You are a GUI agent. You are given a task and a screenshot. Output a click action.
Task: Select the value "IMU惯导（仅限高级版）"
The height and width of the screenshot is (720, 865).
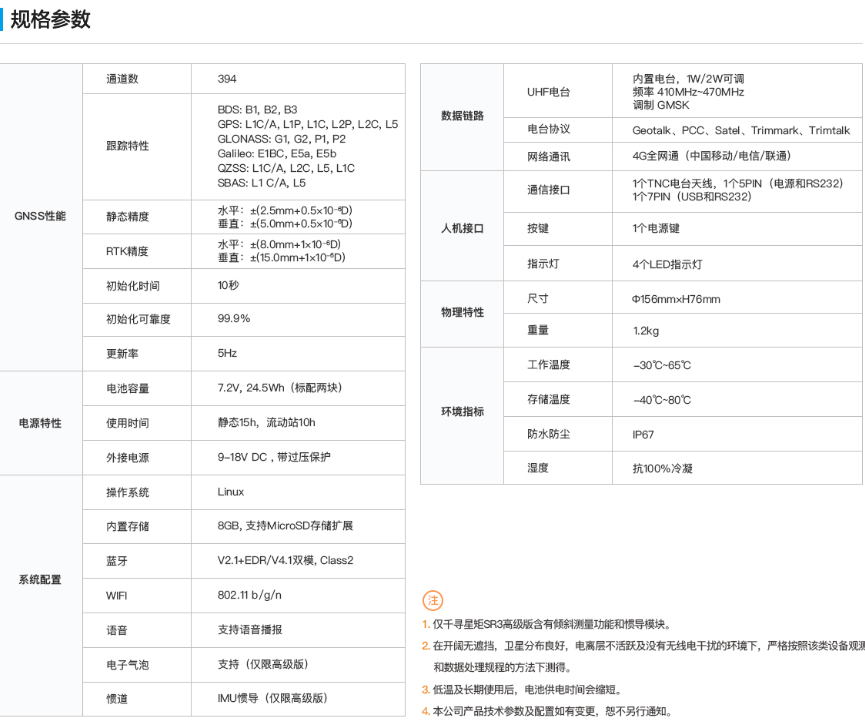pos(273,698)
